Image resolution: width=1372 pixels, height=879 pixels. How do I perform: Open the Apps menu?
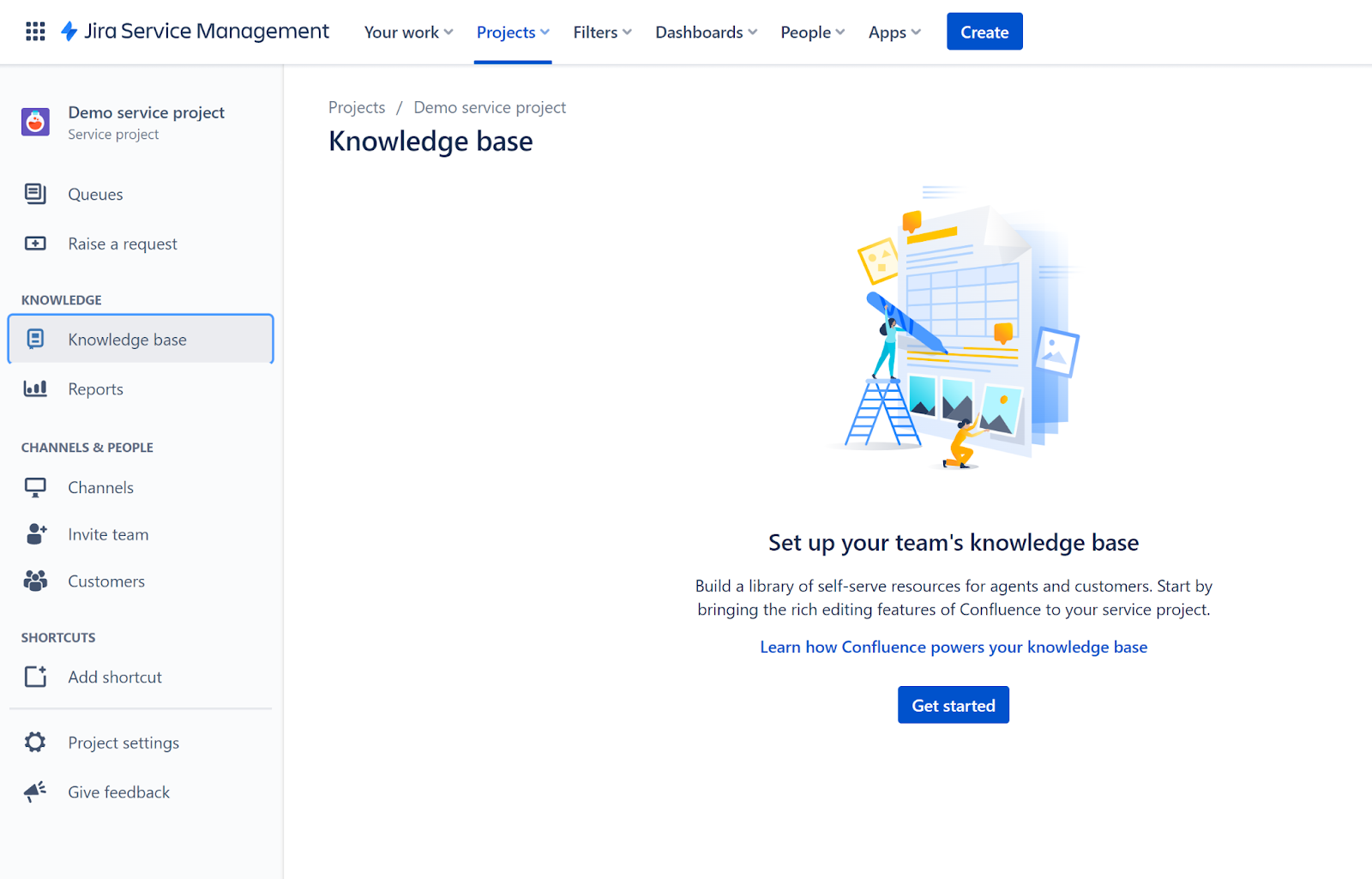[894, 33]
